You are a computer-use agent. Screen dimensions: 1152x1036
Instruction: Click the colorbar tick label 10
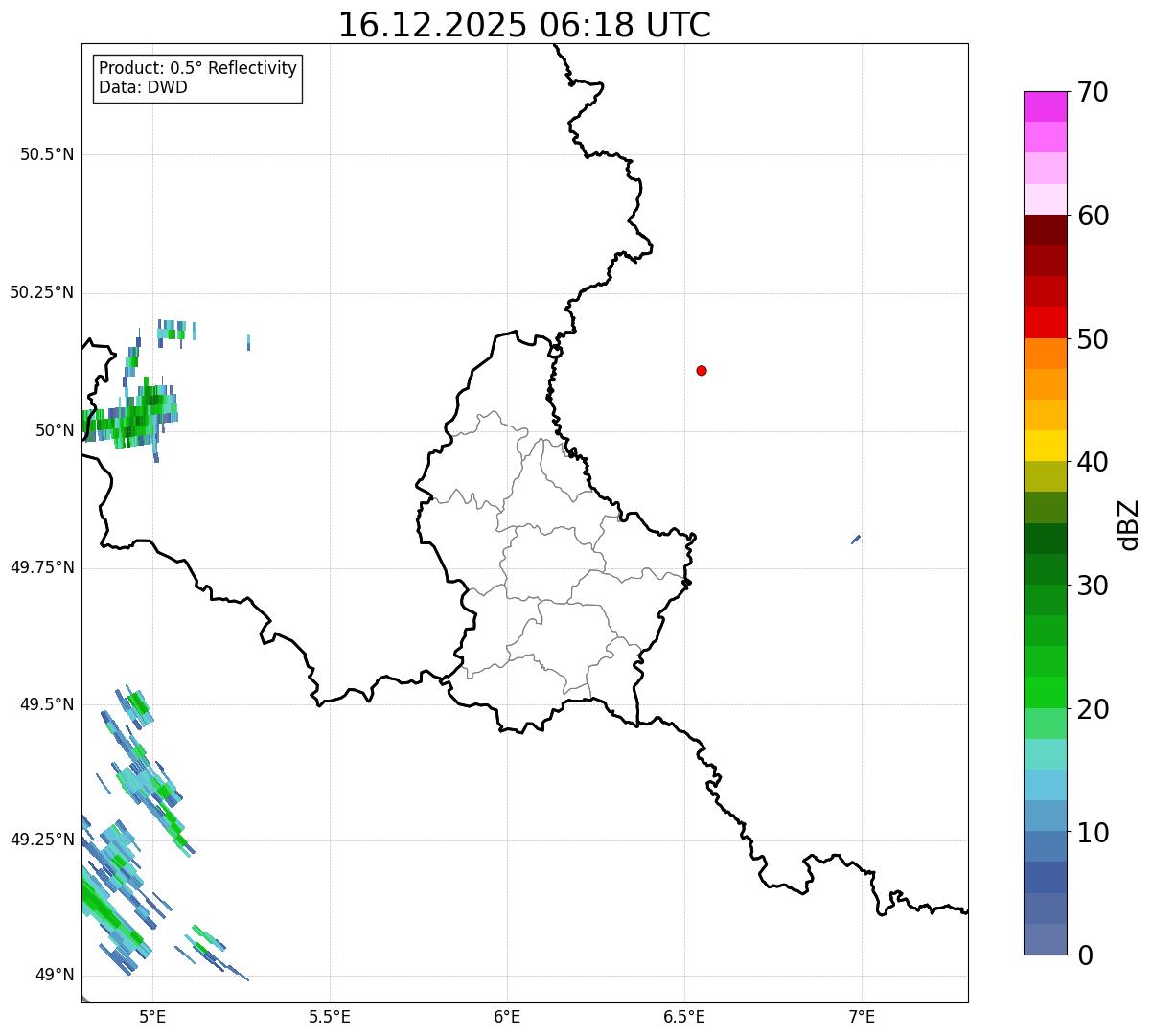pyautogui.click(x=1093, y=833)
